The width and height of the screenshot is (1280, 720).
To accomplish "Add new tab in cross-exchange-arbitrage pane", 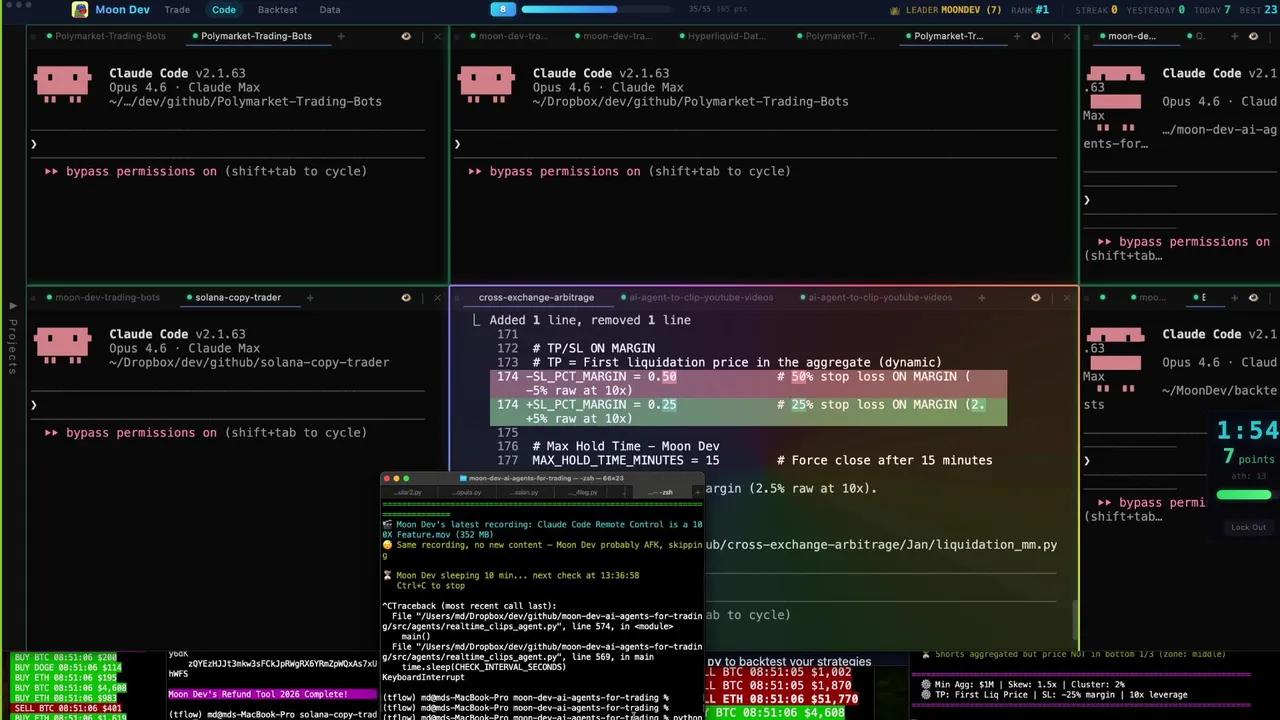I will click(x=981, y=297).
